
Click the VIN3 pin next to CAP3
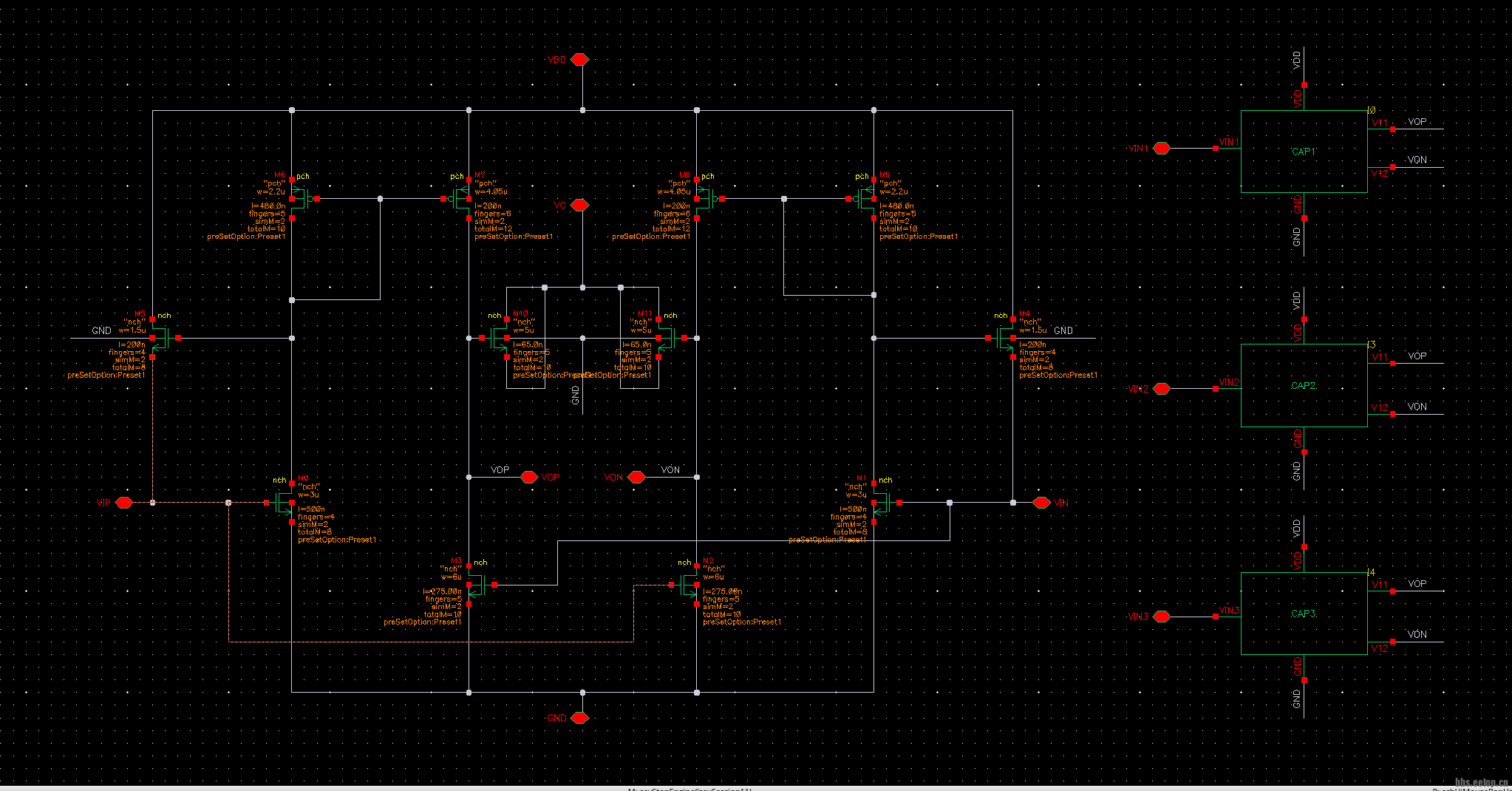pos(1162,617)
